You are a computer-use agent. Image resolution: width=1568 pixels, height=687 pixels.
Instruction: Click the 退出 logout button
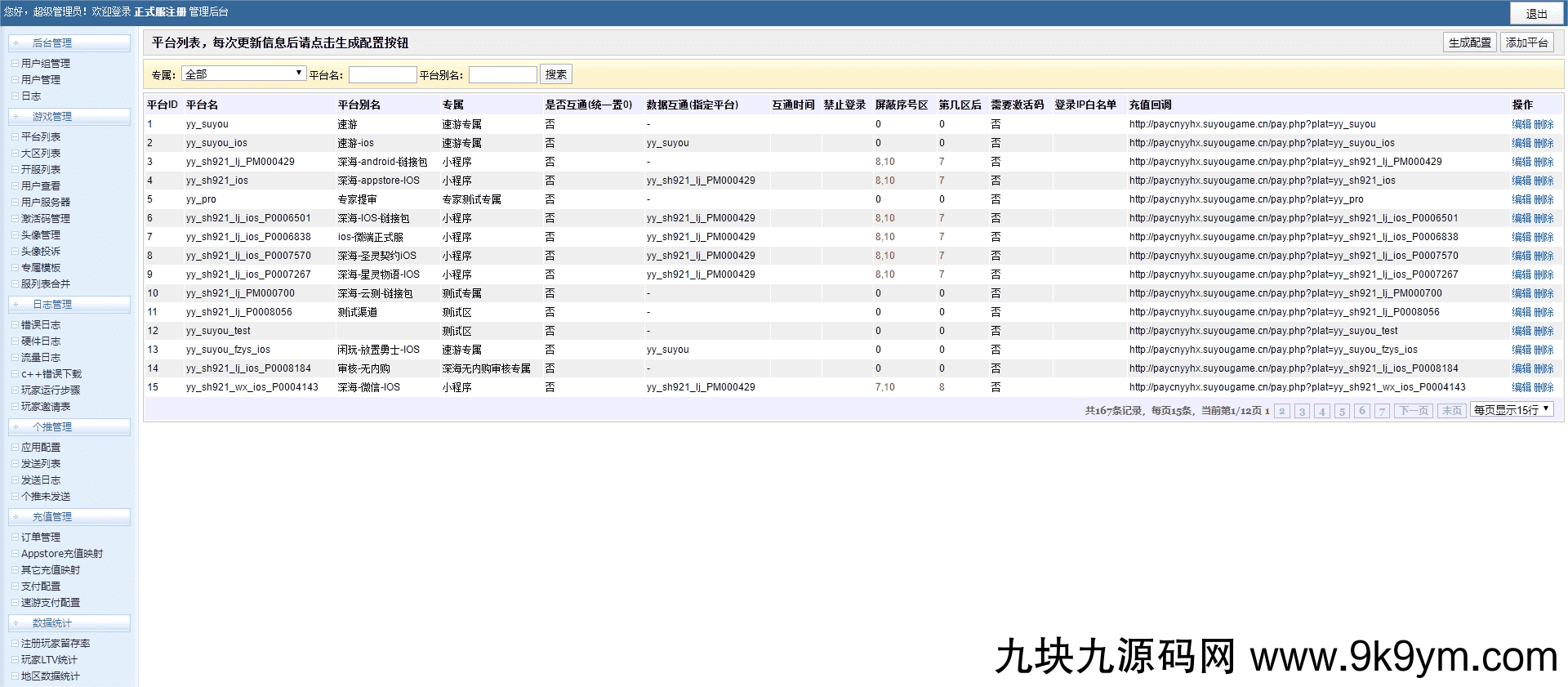pos(1536,14)
